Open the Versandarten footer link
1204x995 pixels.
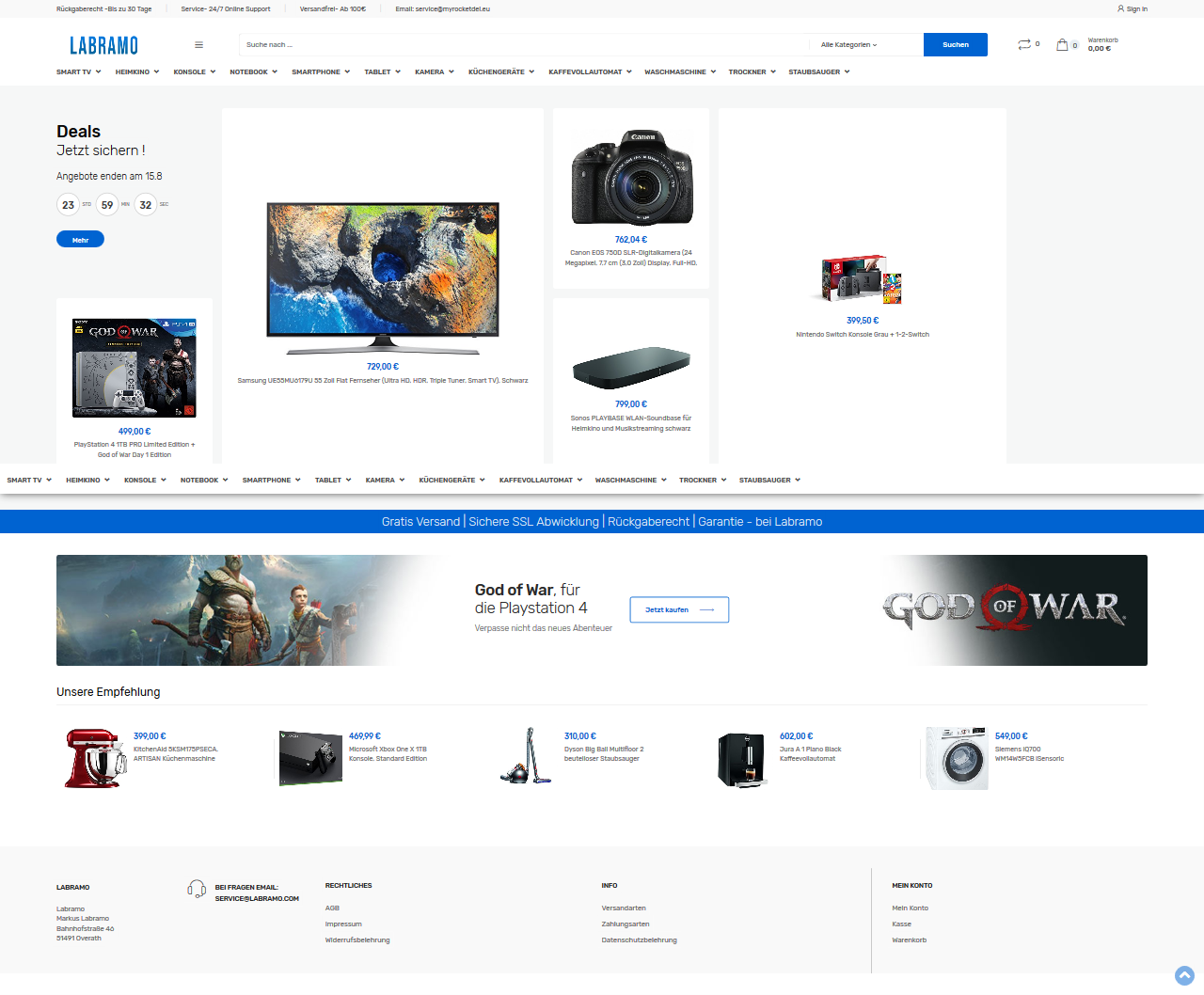624,908
